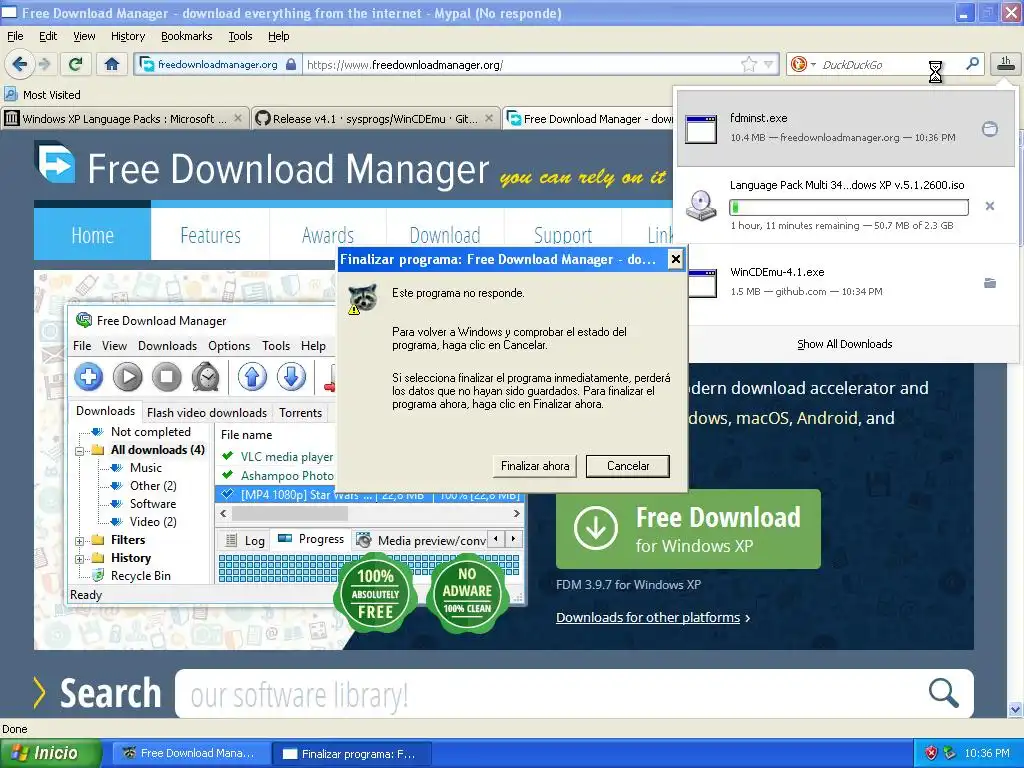Reload the page with the refresh icon
The image size is (1024, 768).
click(76, 64)
